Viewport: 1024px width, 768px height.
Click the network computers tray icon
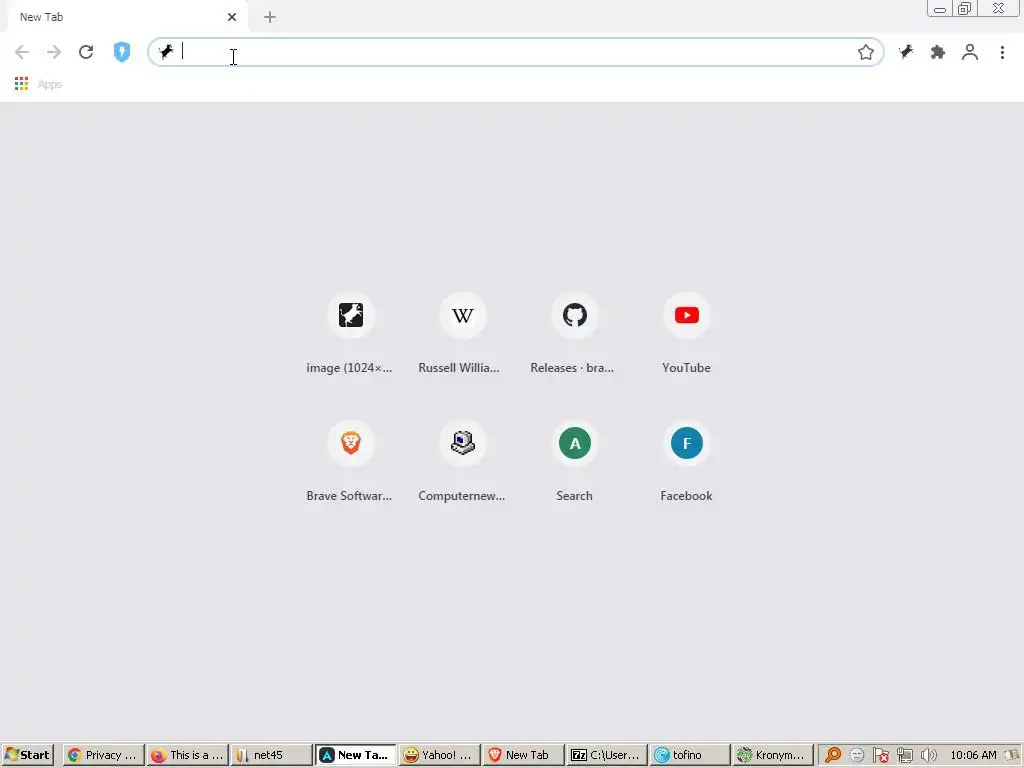tap(904, 755)
